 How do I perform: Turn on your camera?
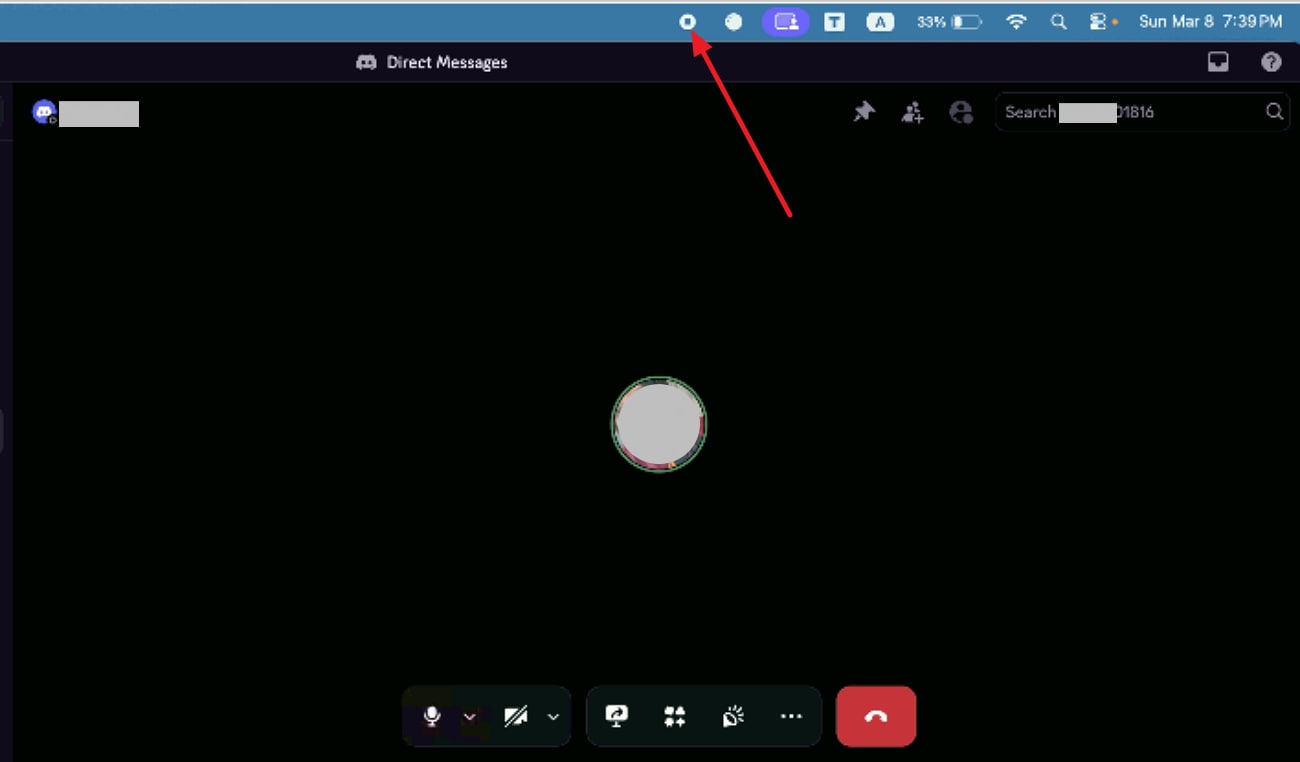click(516, 716)
